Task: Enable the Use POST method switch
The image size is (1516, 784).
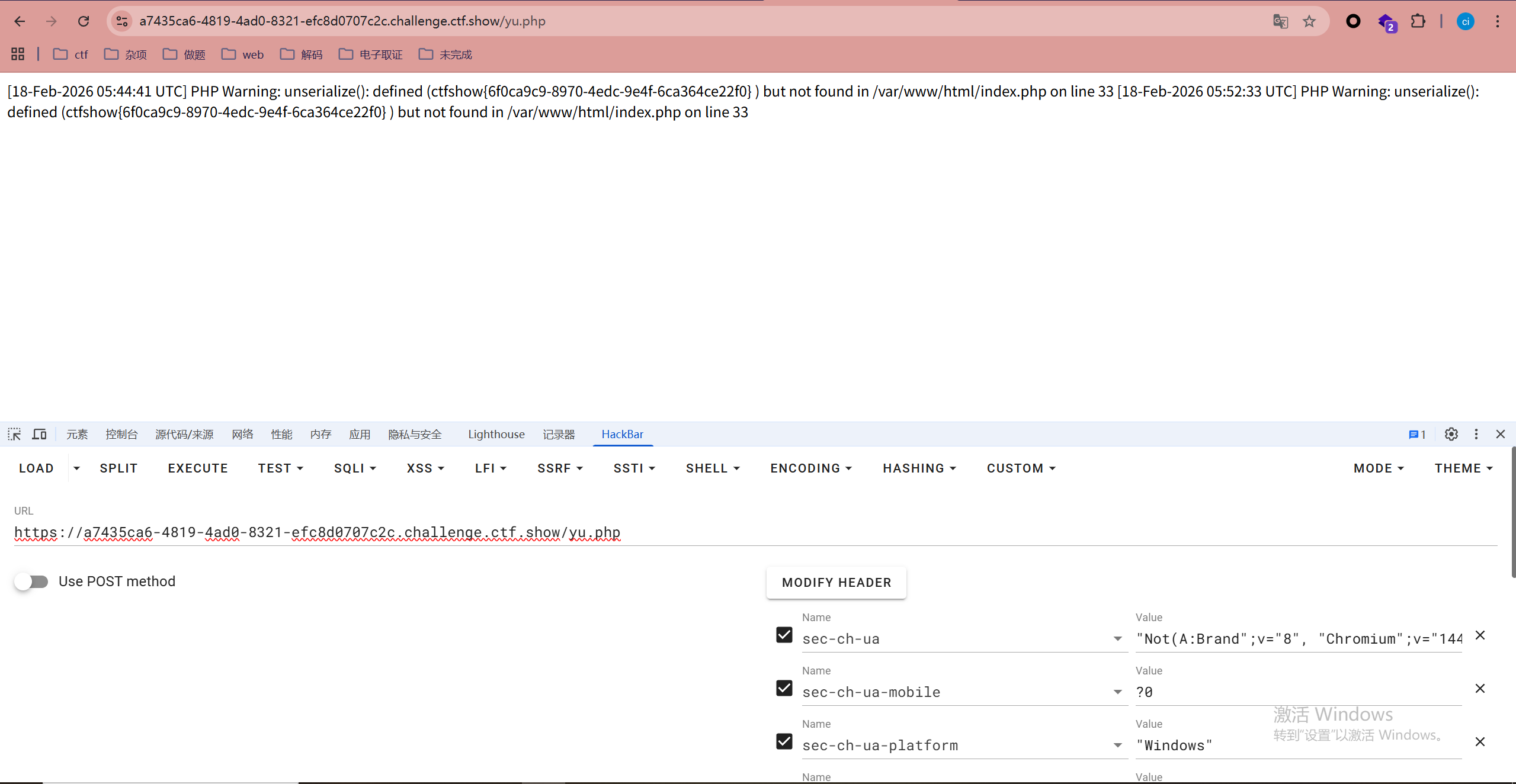Action: (x=31, y=581)
